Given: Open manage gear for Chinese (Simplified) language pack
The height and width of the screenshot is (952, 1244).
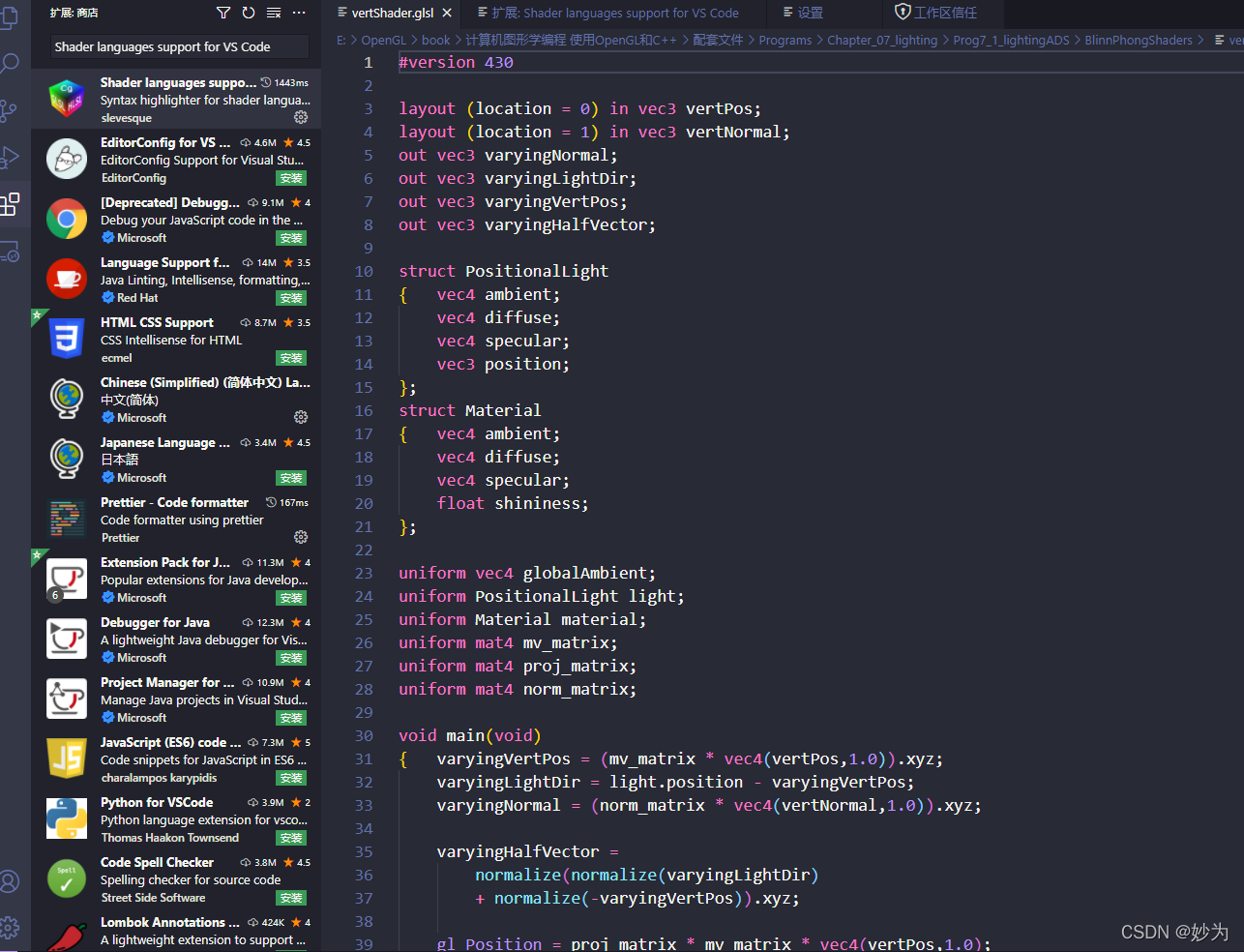Looking at the screenshot, I should 301,417.
